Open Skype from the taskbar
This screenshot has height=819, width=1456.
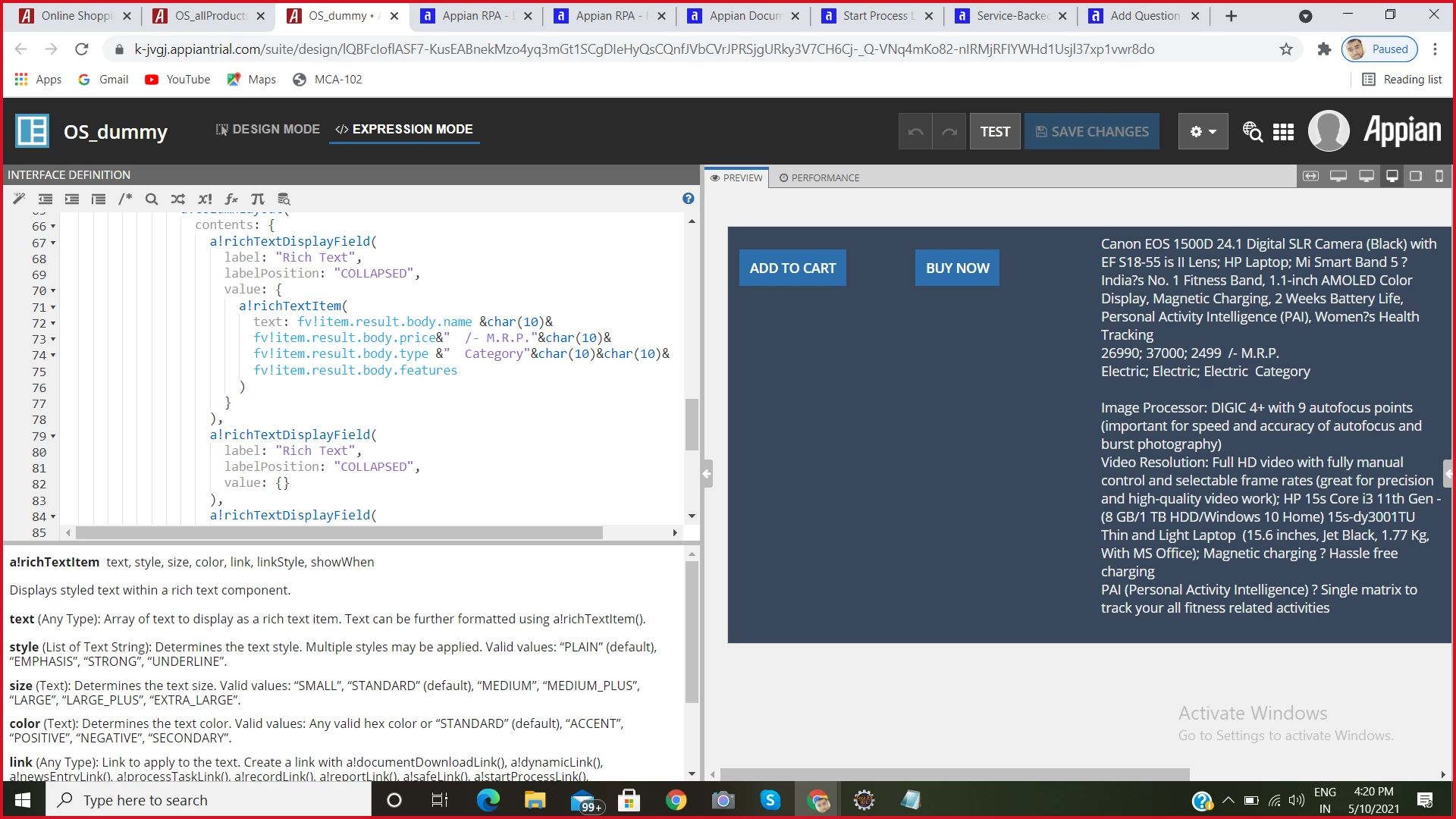coord(770,800)
